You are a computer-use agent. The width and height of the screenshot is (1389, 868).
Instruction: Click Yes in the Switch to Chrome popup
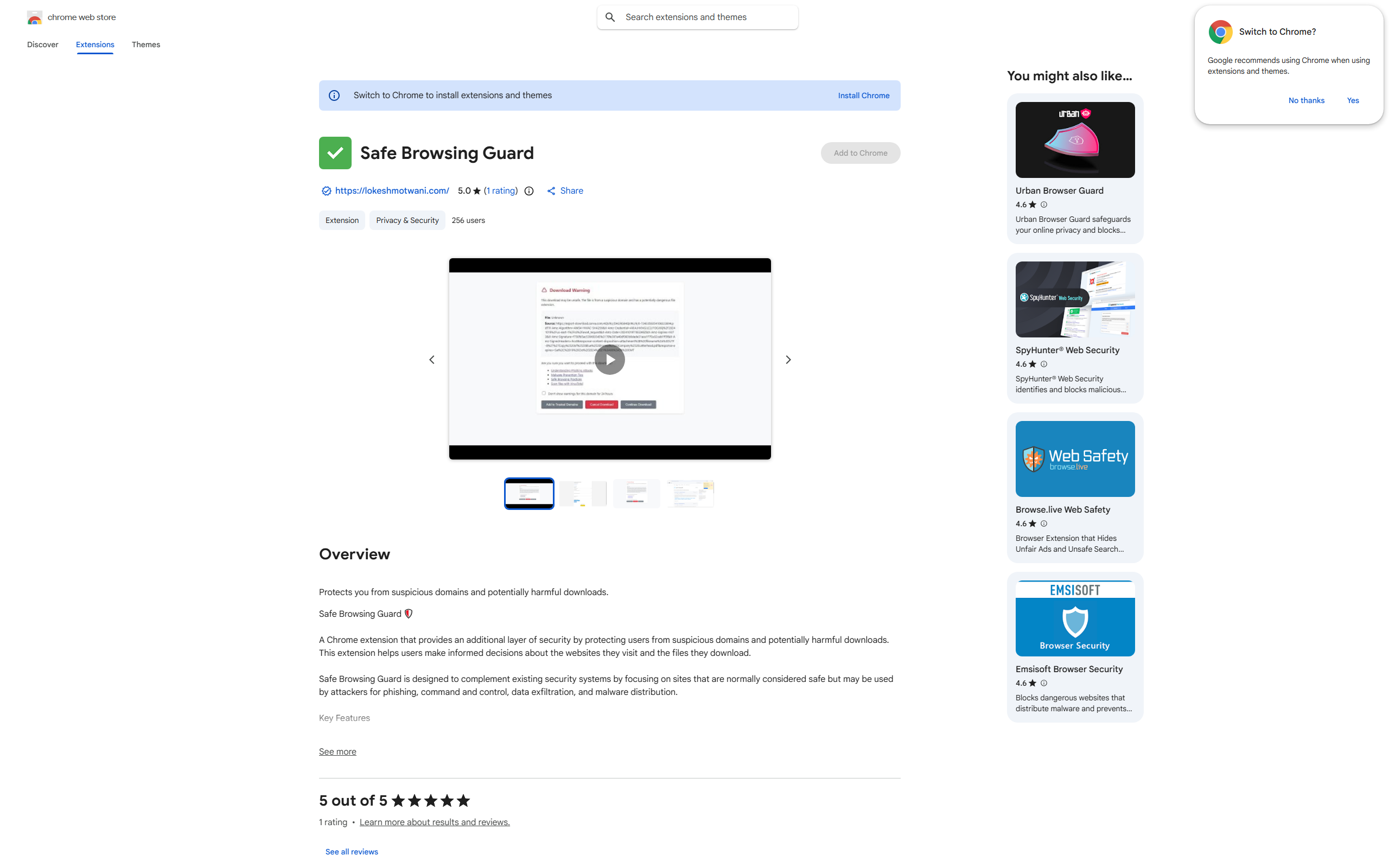point(1353,100)
